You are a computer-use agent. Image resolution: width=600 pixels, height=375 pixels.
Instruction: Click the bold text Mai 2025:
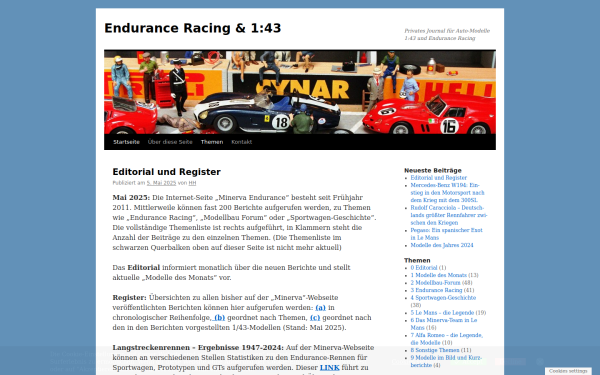(131, 198)
